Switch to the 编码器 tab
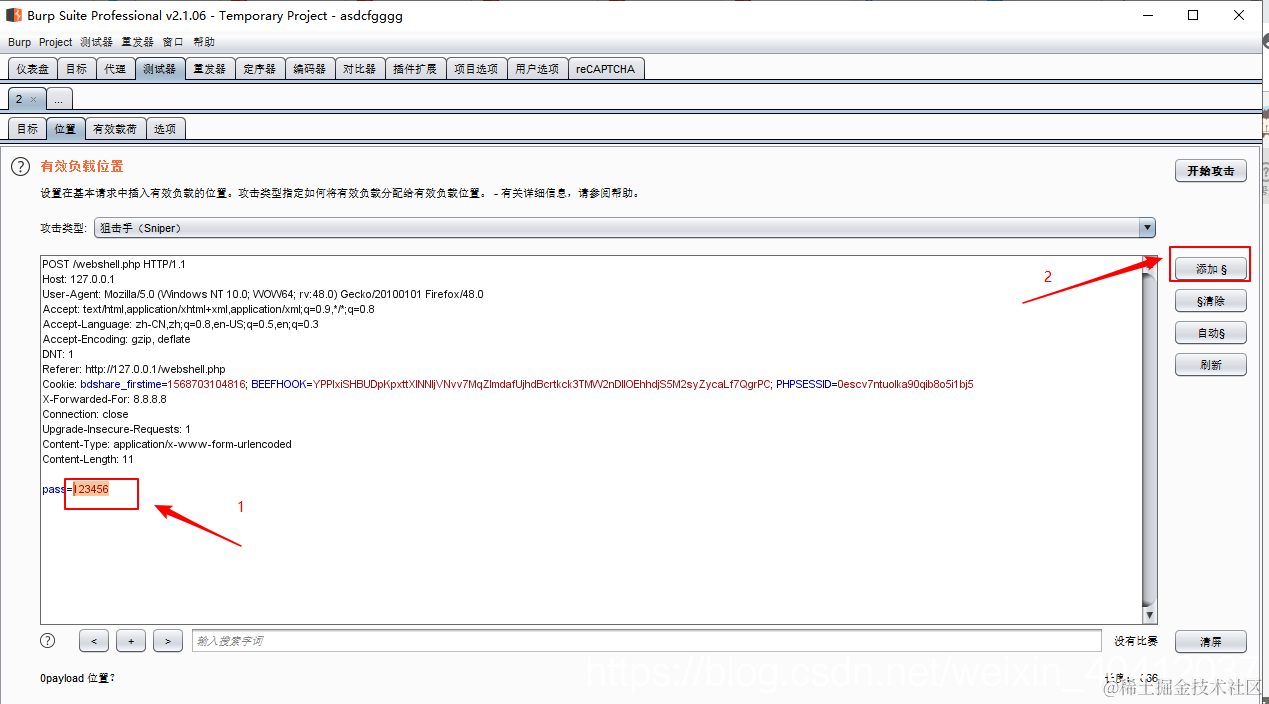The image size is (1269, 704). click(310, 69)
